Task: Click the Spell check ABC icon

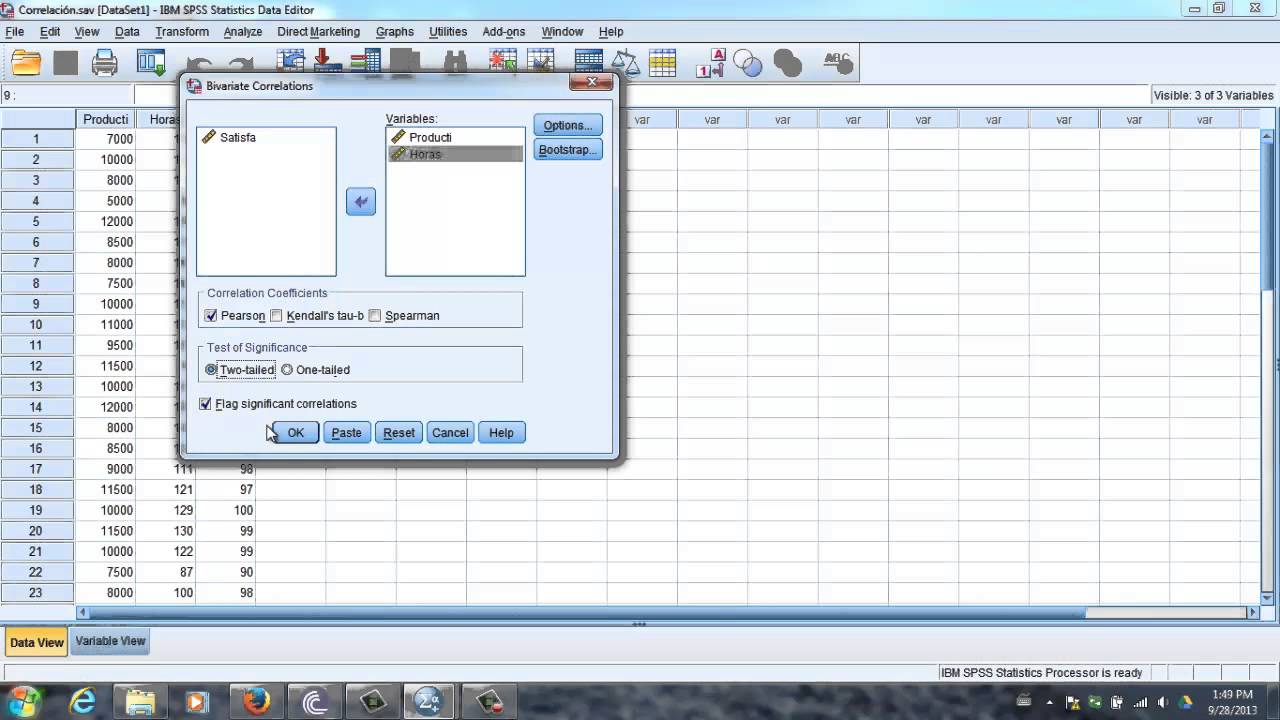Action: pos(838,63)
